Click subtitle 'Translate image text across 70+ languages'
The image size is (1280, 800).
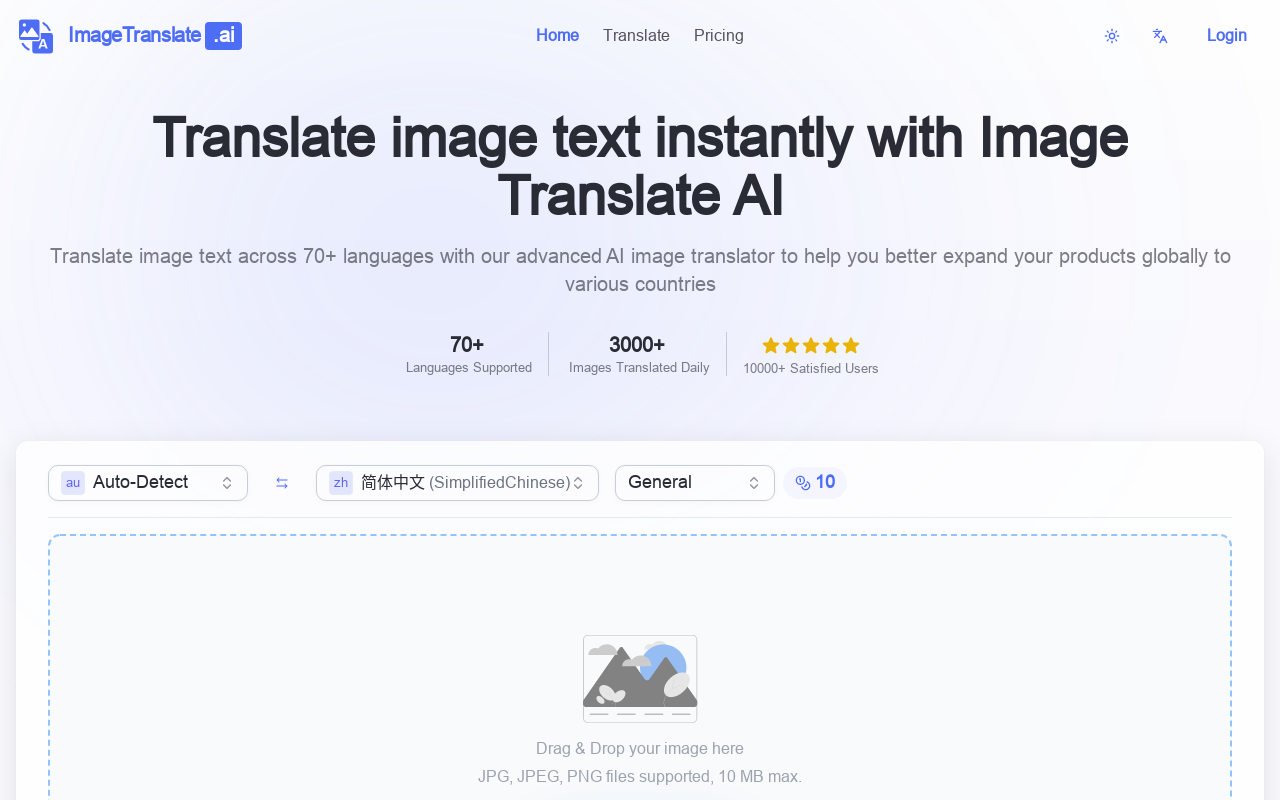pos(640,270)
